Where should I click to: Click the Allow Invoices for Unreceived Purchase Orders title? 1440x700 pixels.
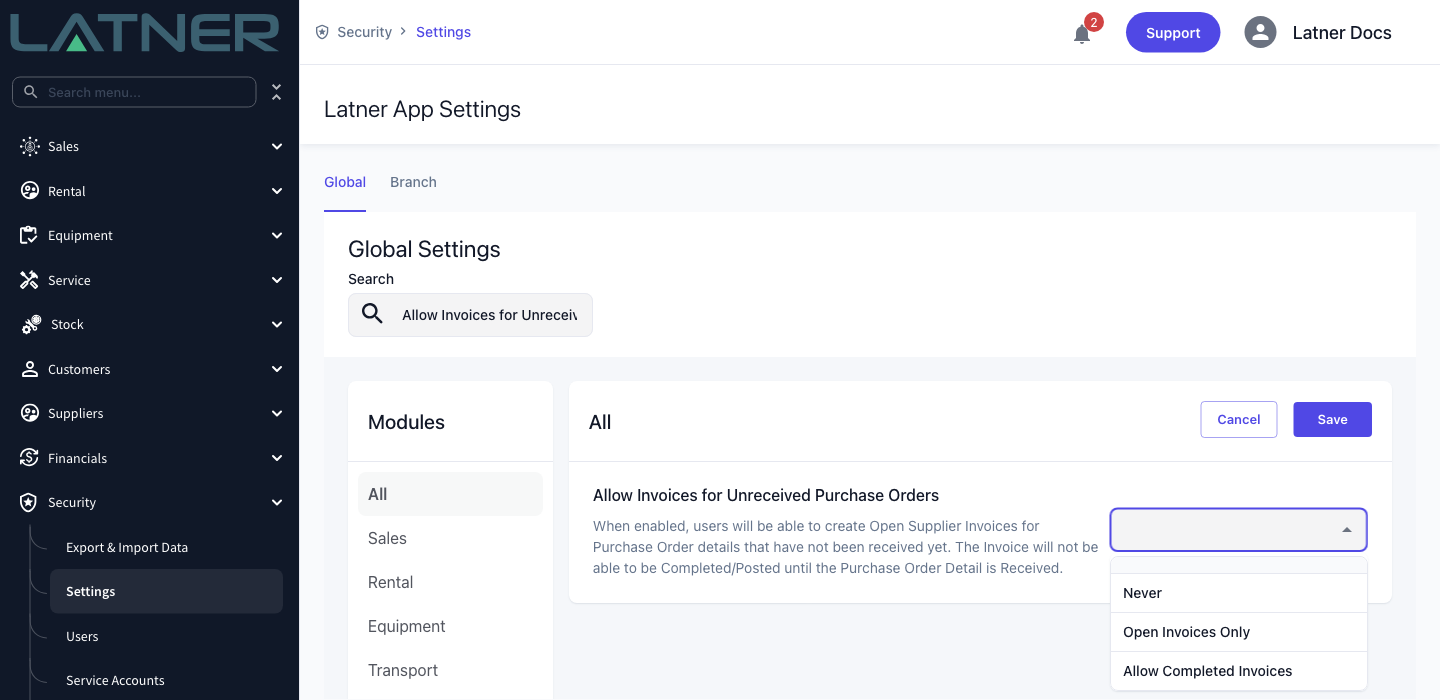click(x=766, y=495)
